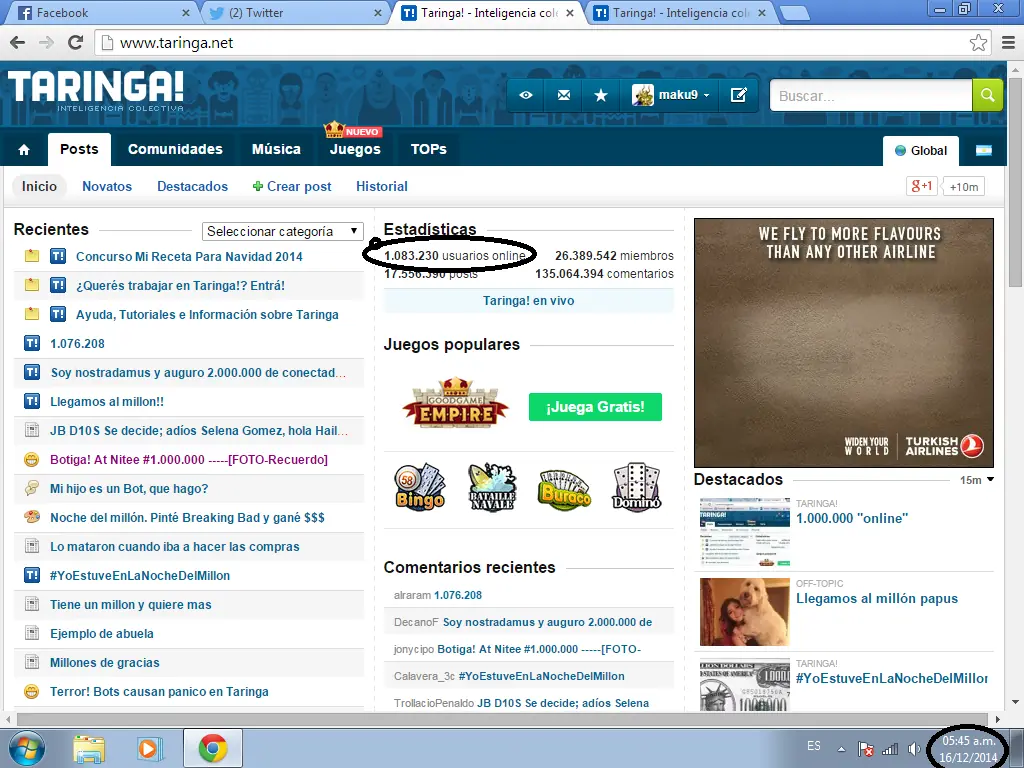This screenshot has height=768, width=1024.
Task: Click the network signal tray icon
Action: click(x=889, y=749)
